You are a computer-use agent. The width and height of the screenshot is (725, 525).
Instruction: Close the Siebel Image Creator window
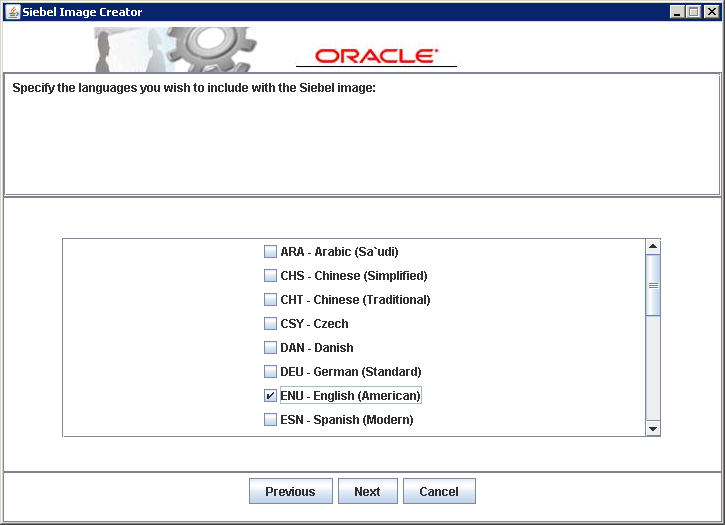[x=711, y=12]
